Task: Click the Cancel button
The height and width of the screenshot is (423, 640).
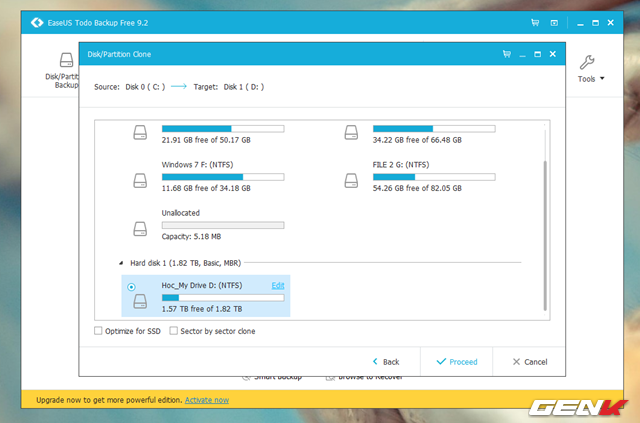Action: click(x=529, y=362)
